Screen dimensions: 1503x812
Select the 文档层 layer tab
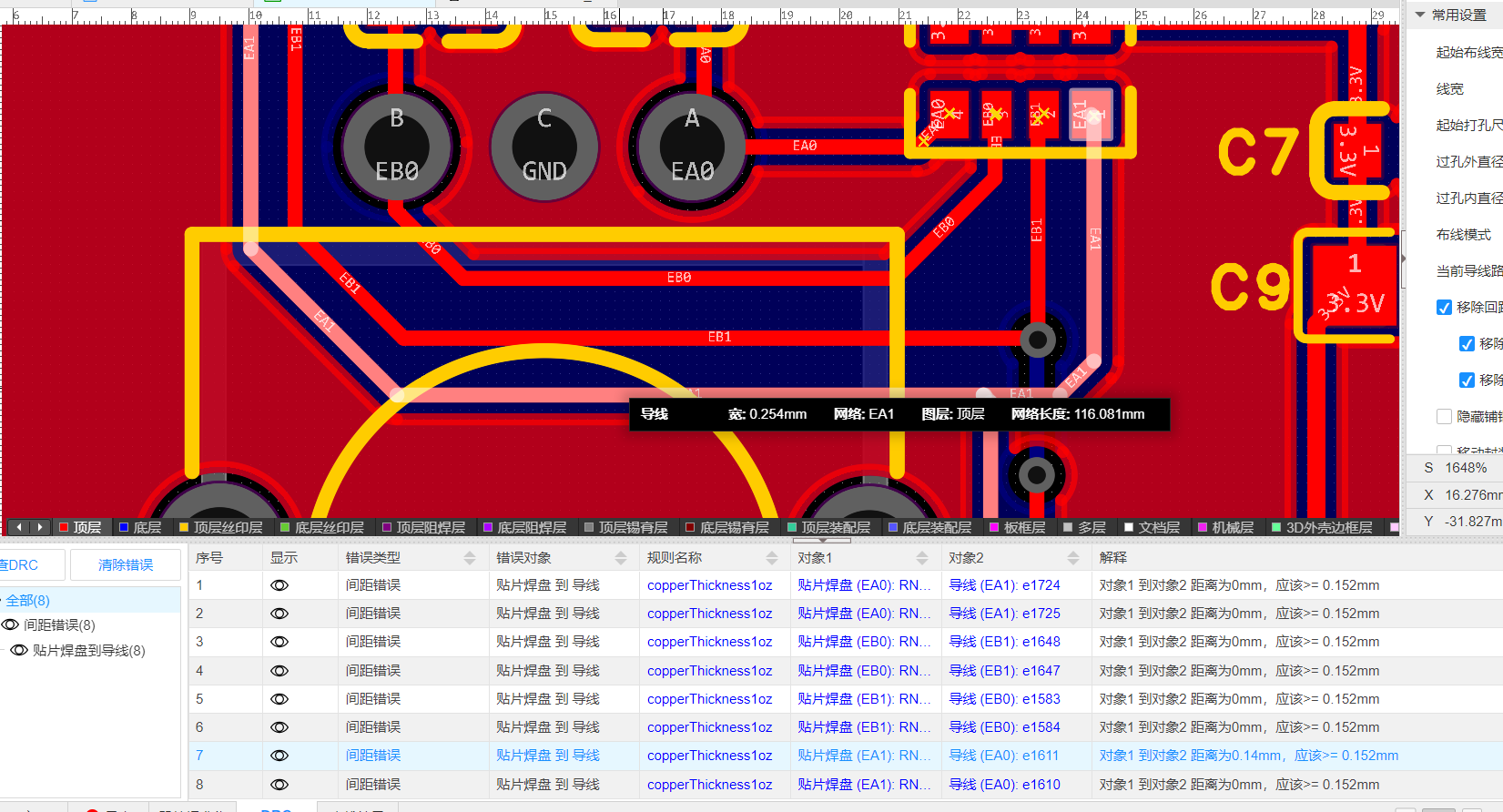(x=1152, y=527)
